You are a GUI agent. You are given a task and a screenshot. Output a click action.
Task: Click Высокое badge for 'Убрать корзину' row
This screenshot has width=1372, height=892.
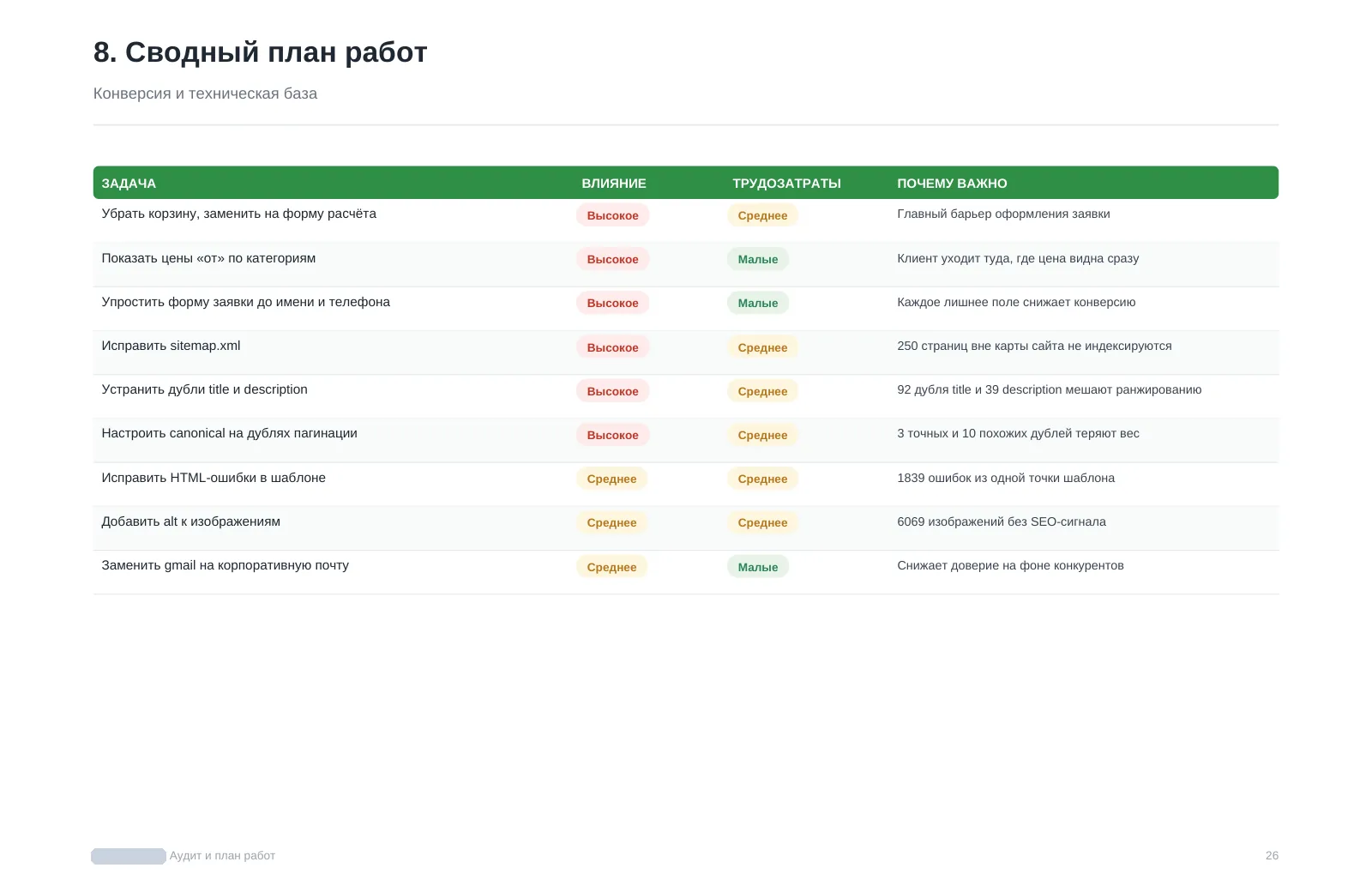[x=612, y=215]
